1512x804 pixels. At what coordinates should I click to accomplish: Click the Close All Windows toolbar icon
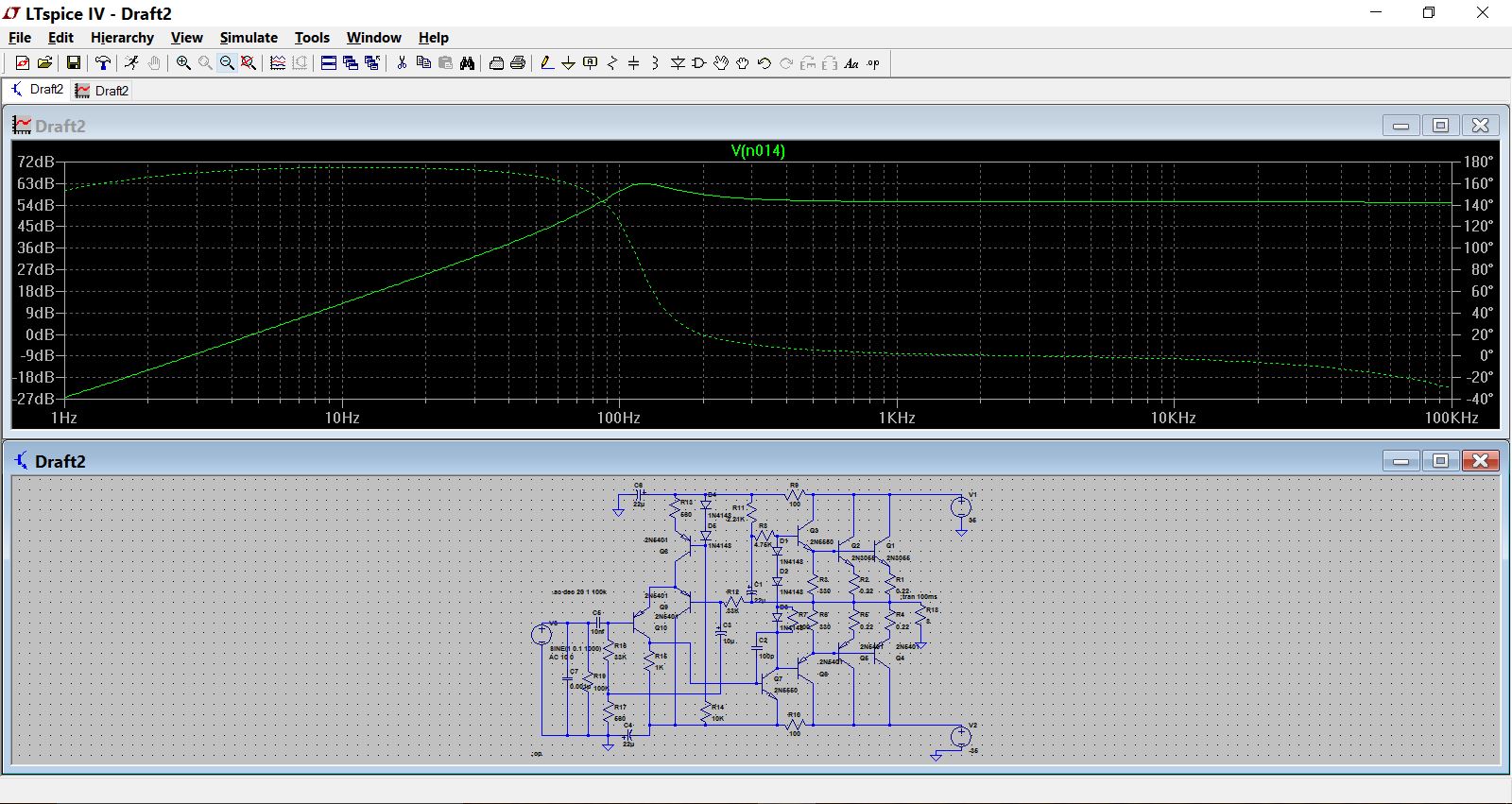[x=372, y=63]
